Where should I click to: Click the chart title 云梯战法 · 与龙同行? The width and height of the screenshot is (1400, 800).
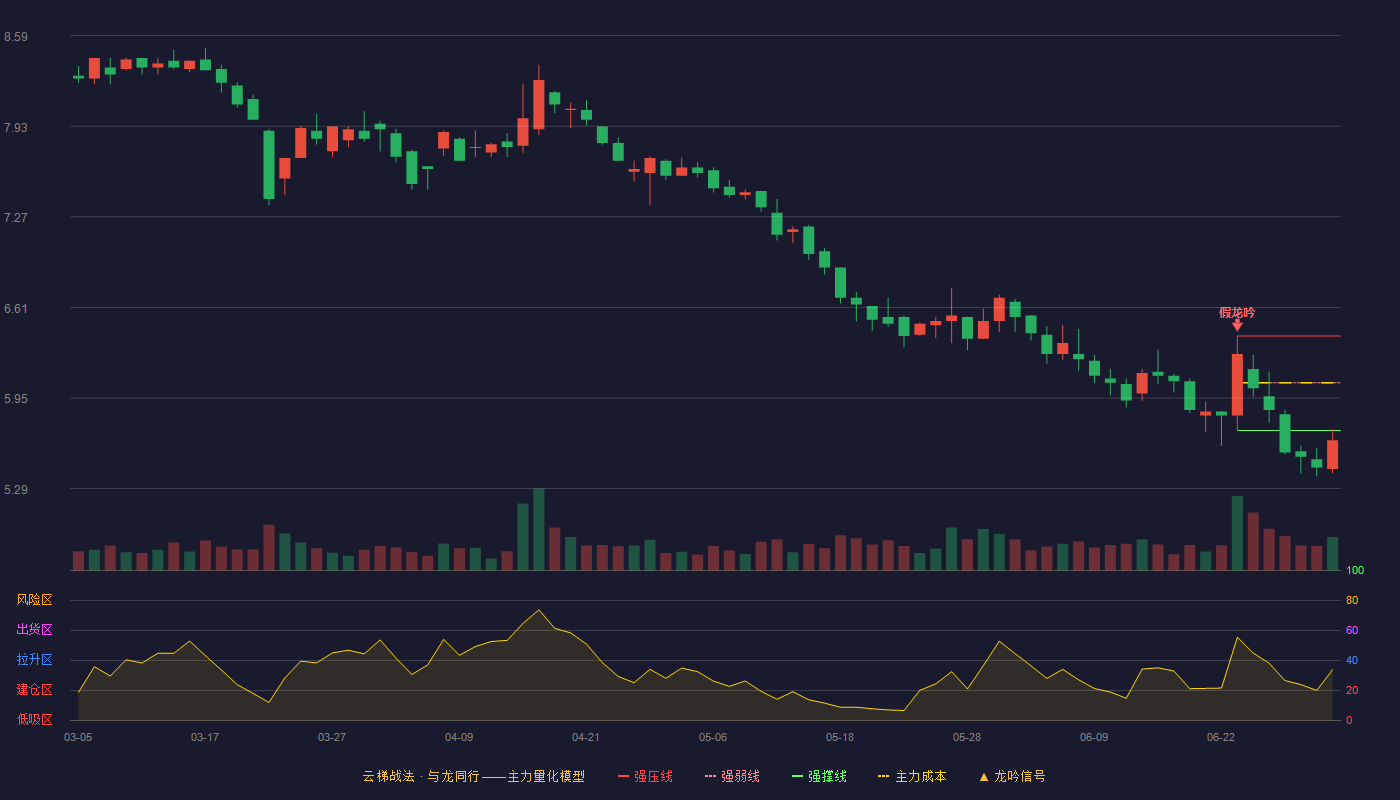pos(421,776)
